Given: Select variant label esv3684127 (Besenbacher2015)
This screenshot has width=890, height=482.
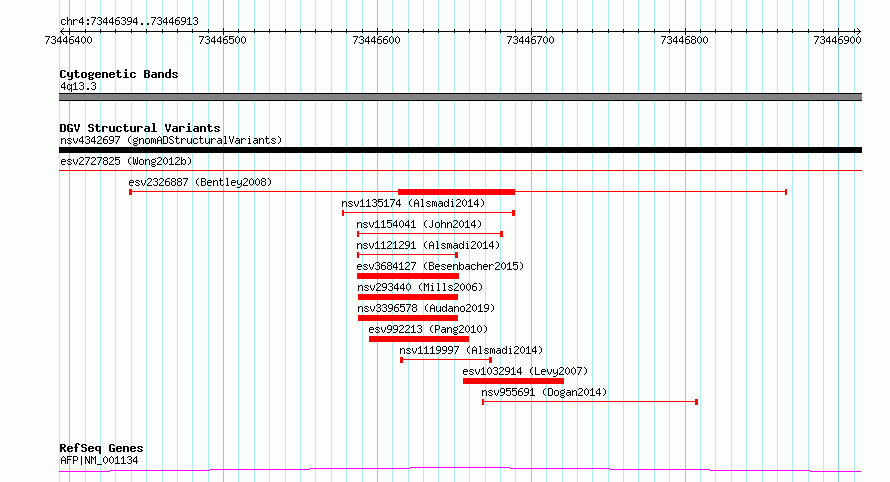Looking at the screenshot, I should point(440,266).
